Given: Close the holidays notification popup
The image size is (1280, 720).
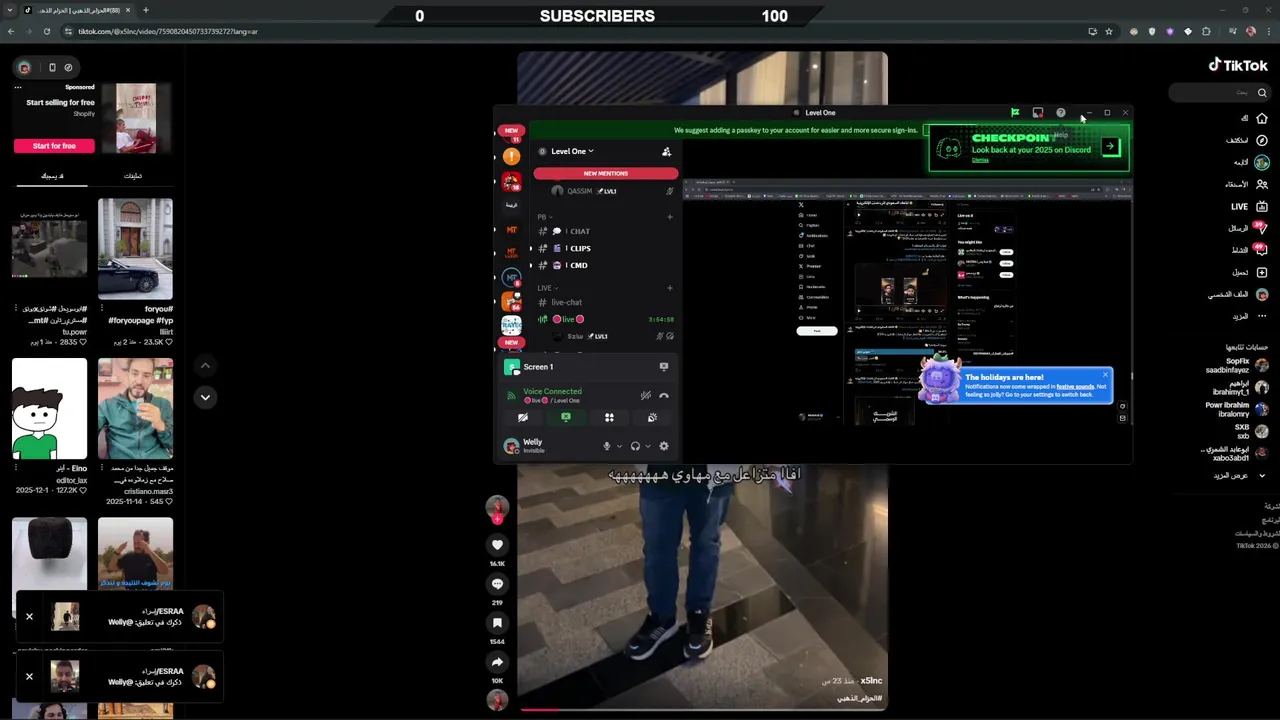Looking at the screenshot, I should (x=1105, y=375).
